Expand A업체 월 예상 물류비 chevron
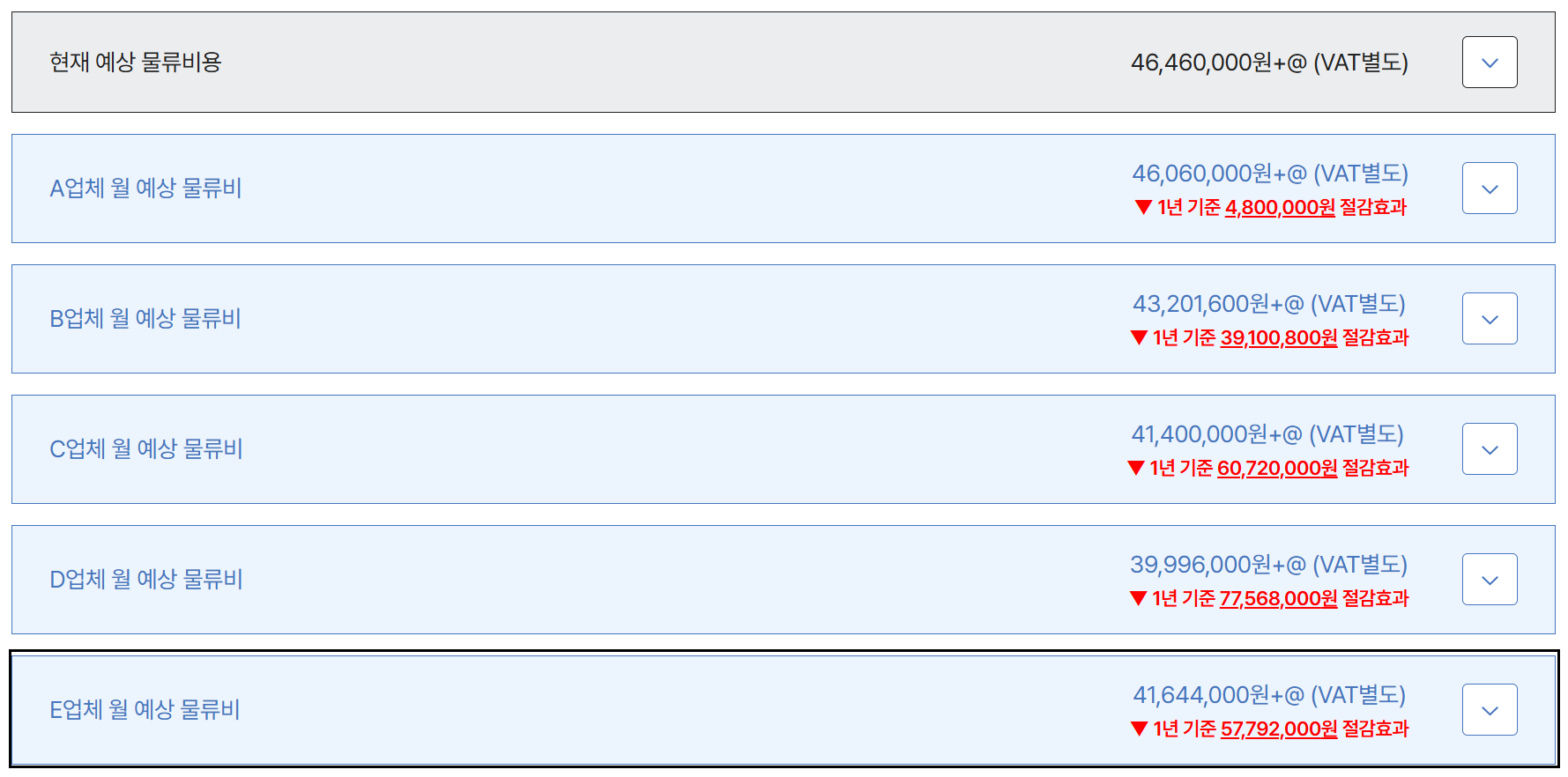Viewport: 1568px width, 777px height. pos(1489,189)
